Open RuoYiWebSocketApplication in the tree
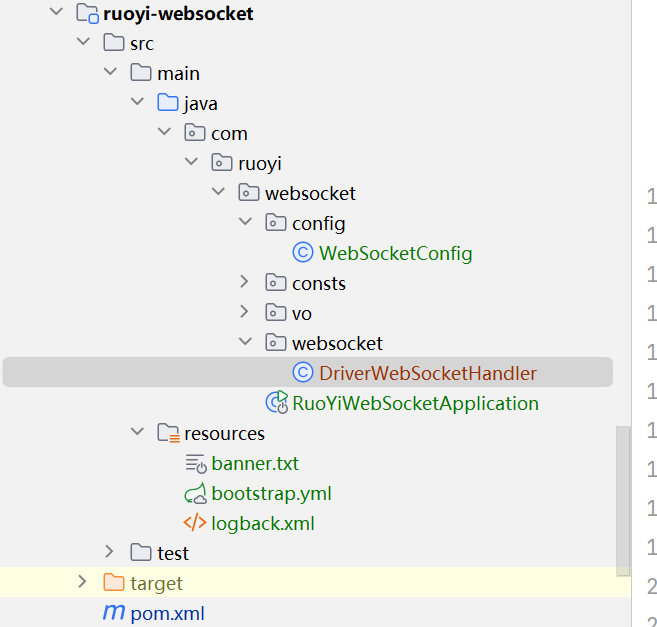 click(415, 403)
